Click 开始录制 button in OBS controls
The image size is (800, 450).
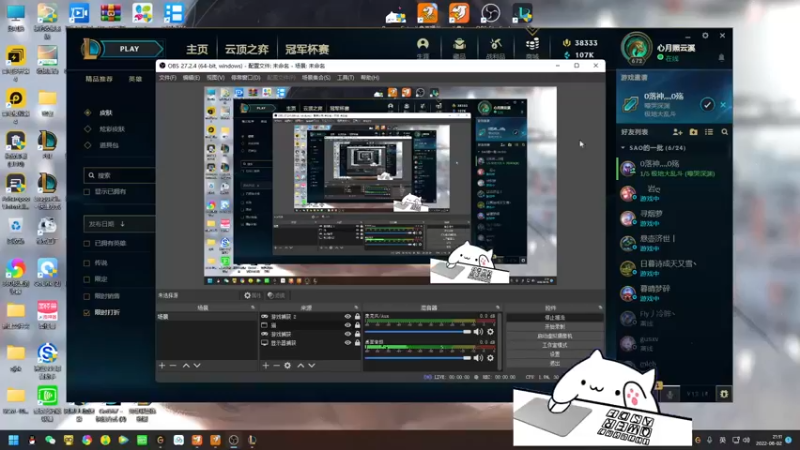point(555,327)
